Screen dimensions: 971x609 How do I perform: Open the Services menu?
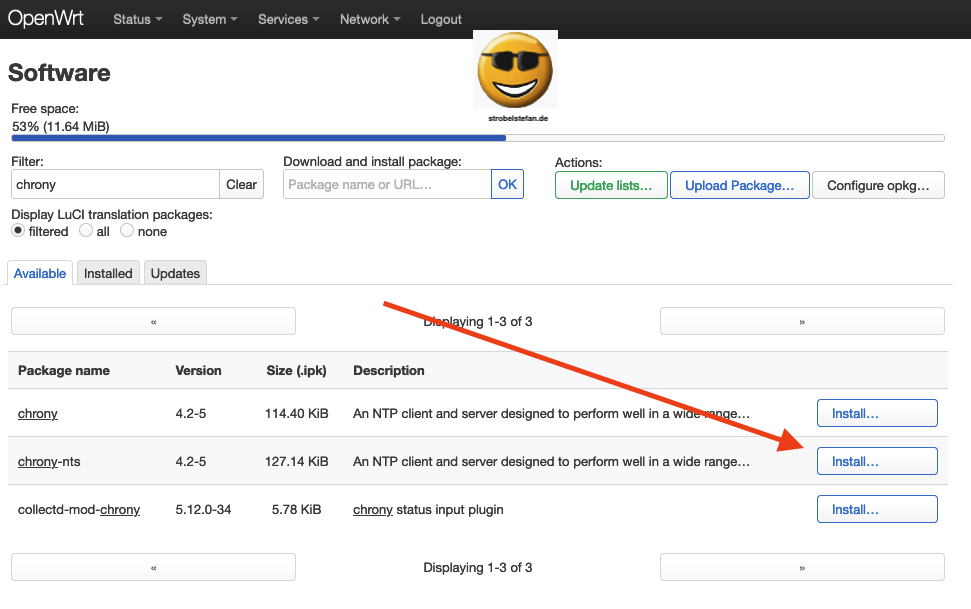coord(287,19)
